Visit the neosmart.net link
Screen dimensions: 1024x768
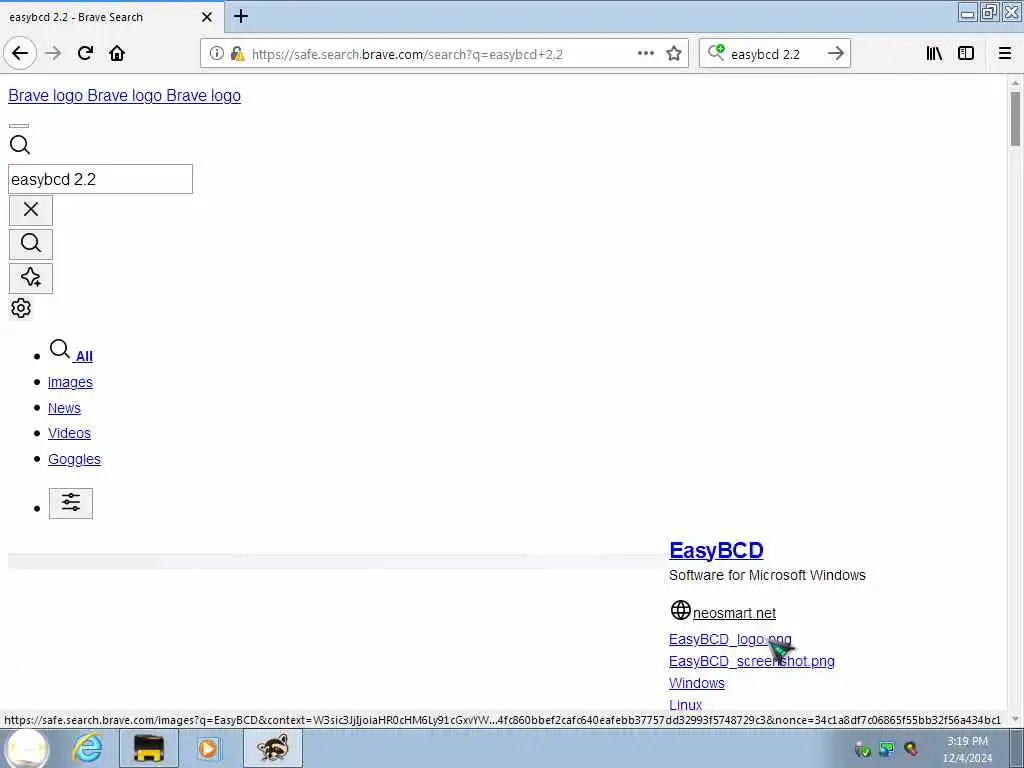point(734,613)
